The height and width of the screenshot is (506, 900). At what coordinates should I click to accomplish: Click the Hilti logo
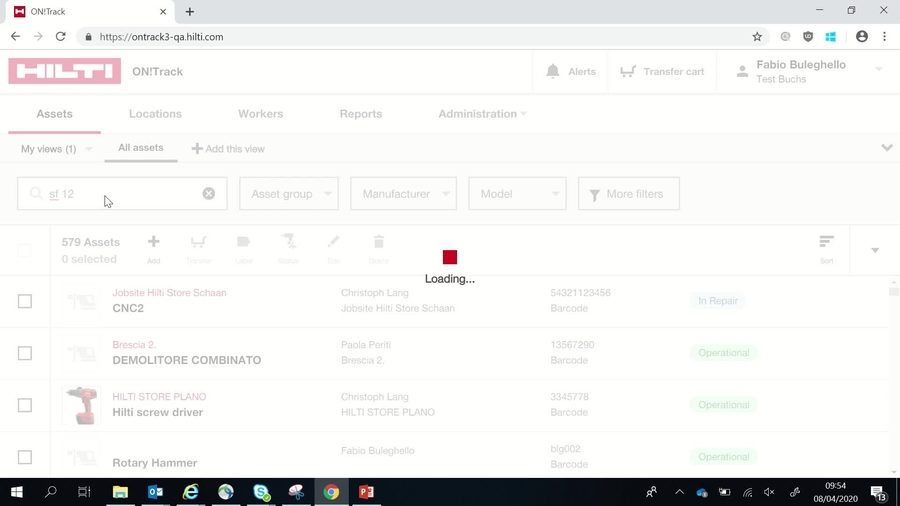(x=64, y=71)
